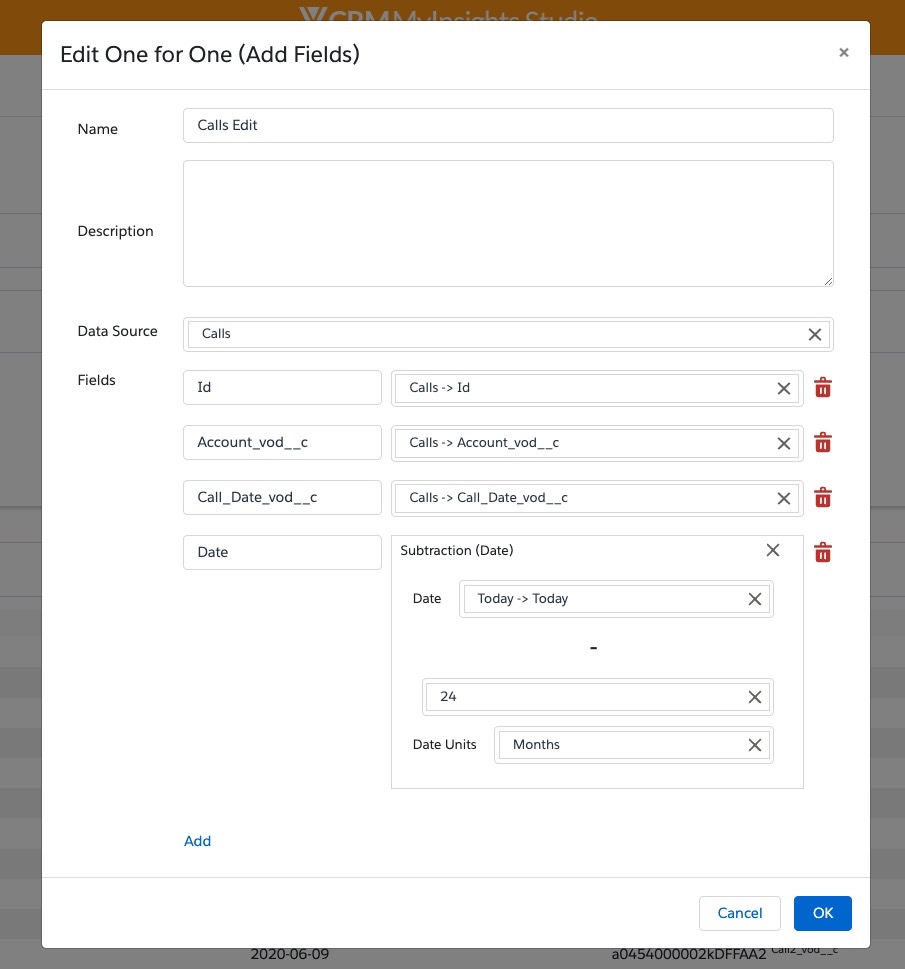Delete the Id field row

point(823,388)
